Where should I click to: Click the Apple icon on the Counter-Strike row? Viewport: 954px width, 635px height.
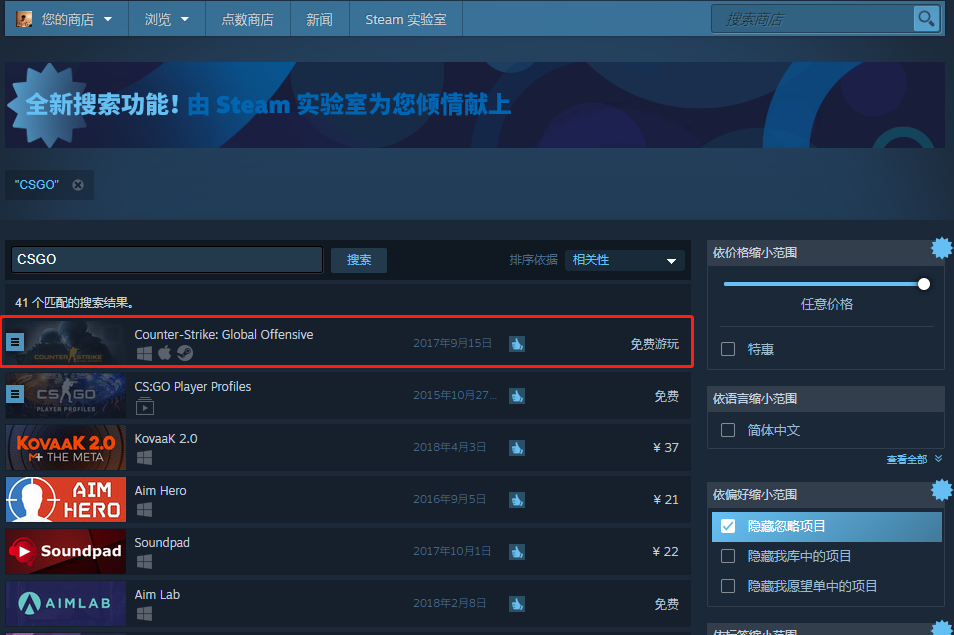(164, 352)
